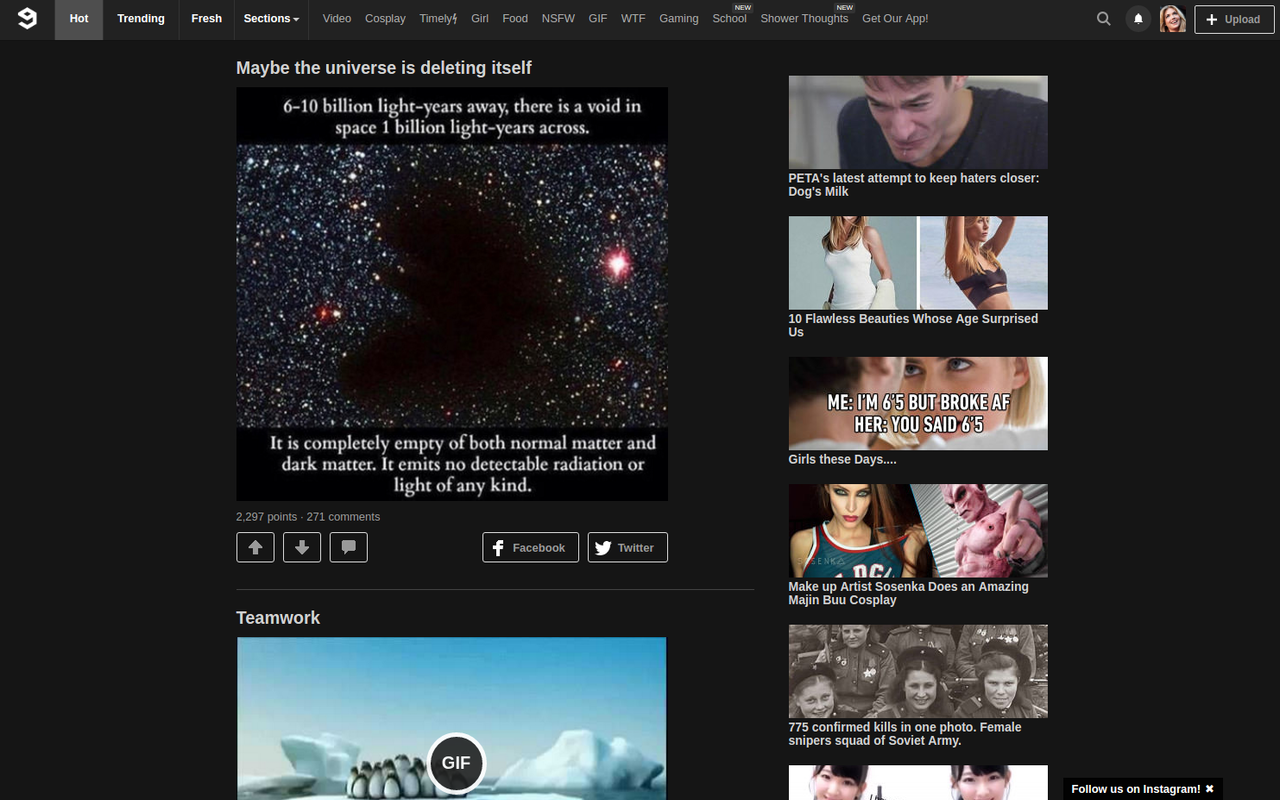Downvote the universe void post
The image size is (1280, 800).
point(302,547)
